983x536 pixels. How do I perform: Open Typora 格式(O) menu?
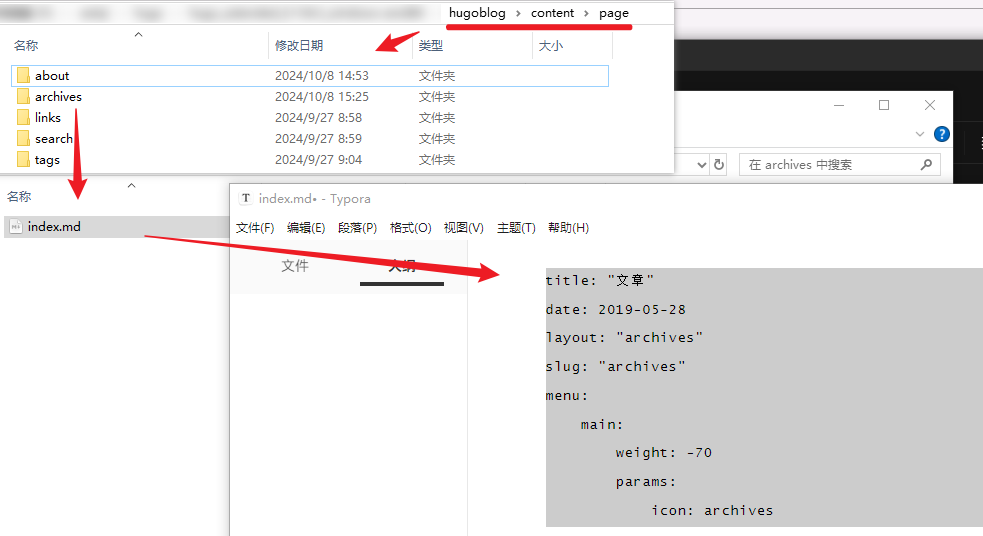click(411, 228)
